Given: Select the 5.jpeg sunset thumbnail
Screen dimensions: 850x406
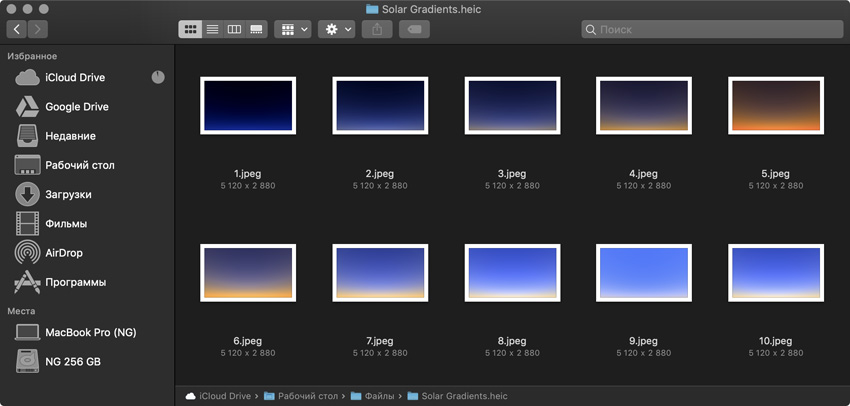Looking at the screenshot, I should click(x=775, y=106).
